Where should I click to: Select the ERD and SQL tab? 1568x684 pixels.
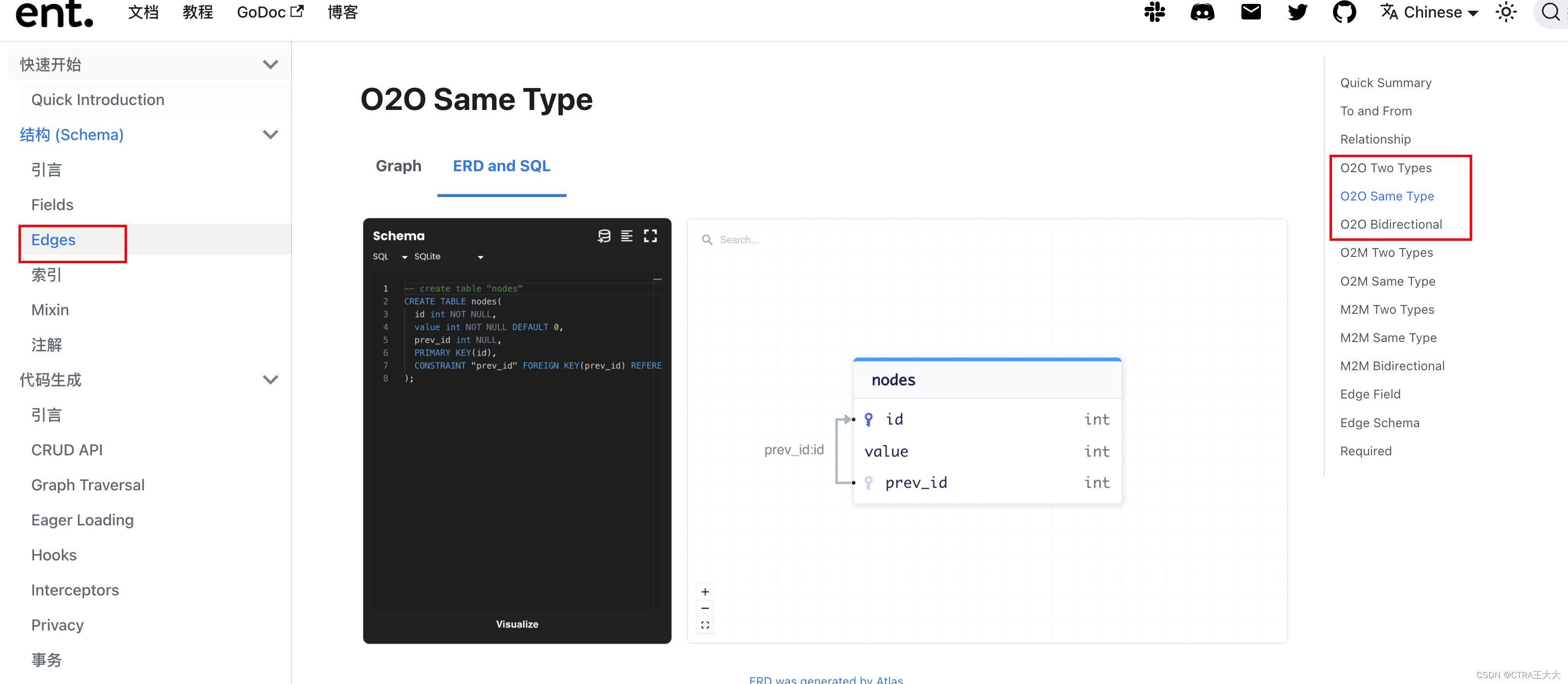(x=500, y=166)
